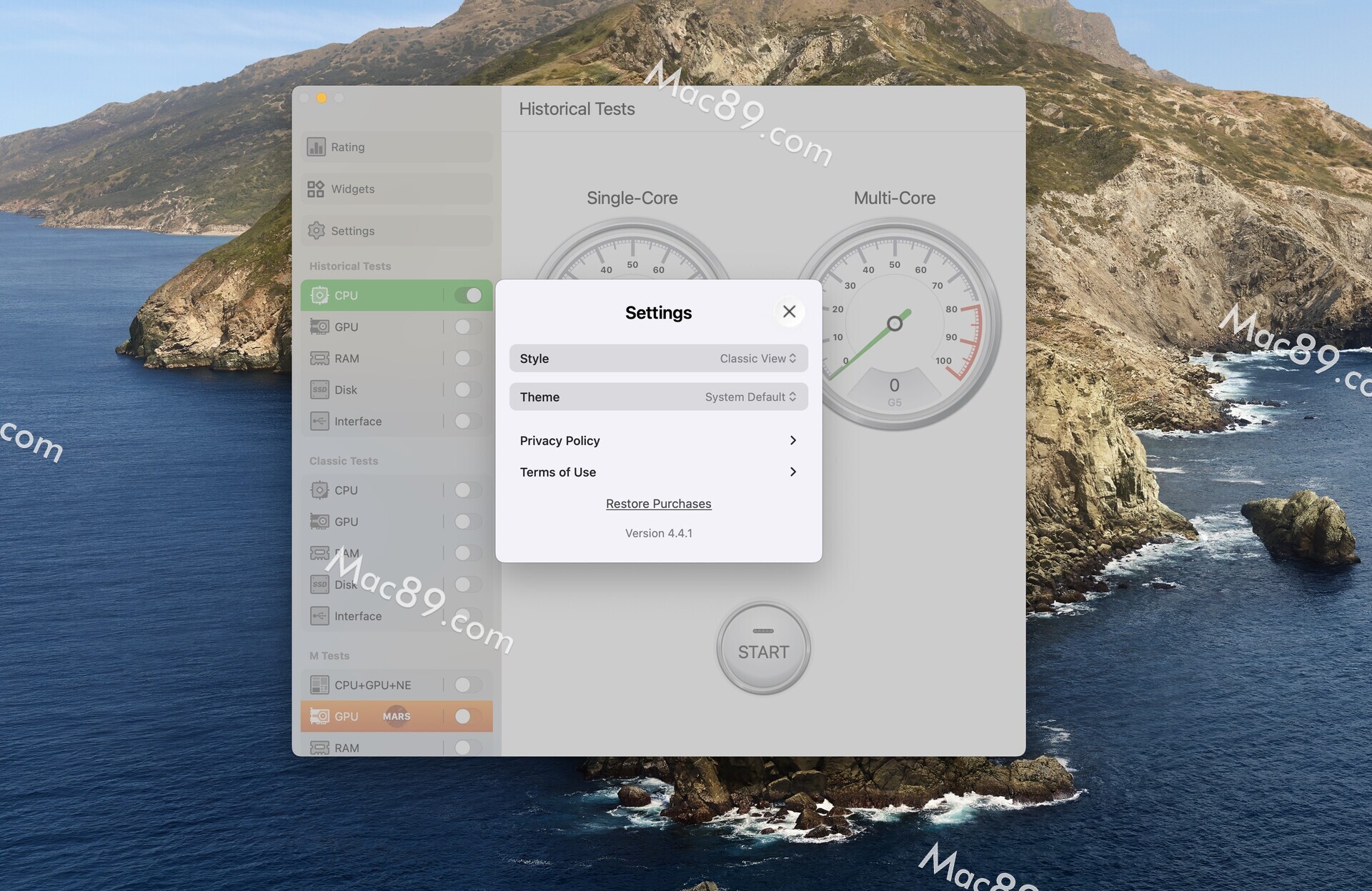
Task: Click the Classic Tests CPU chip icon
Action: 319,490
